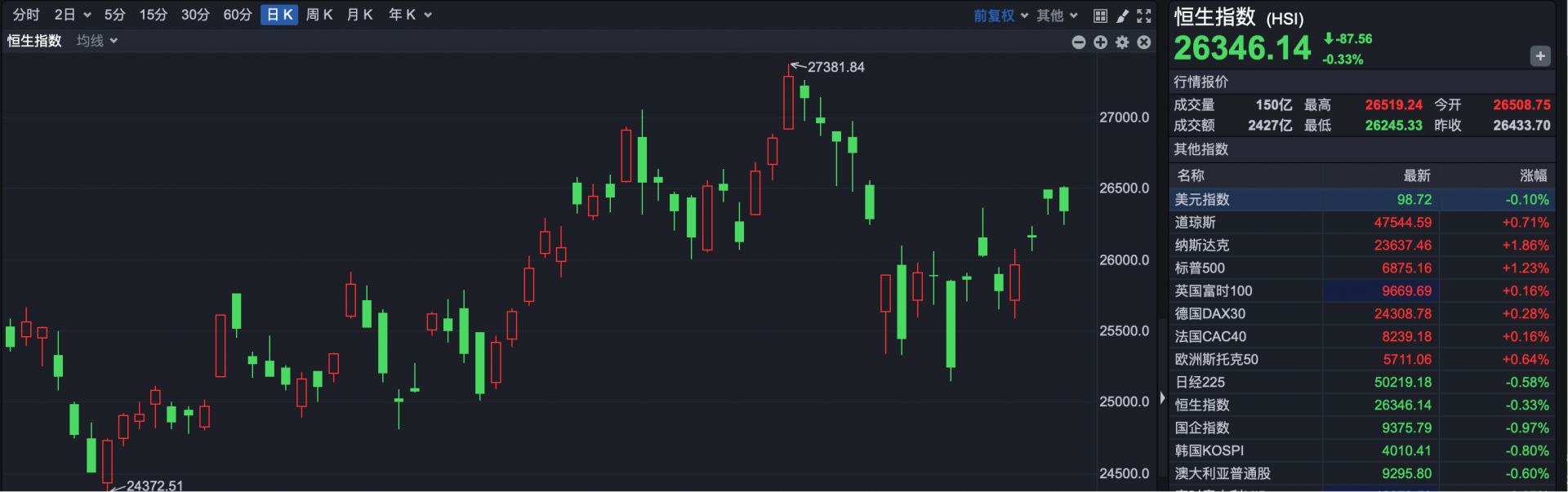This screenshot has height=492, width=1568.
Task: Open the 其他 options dropdown
Action: (x=1057, y=16)
